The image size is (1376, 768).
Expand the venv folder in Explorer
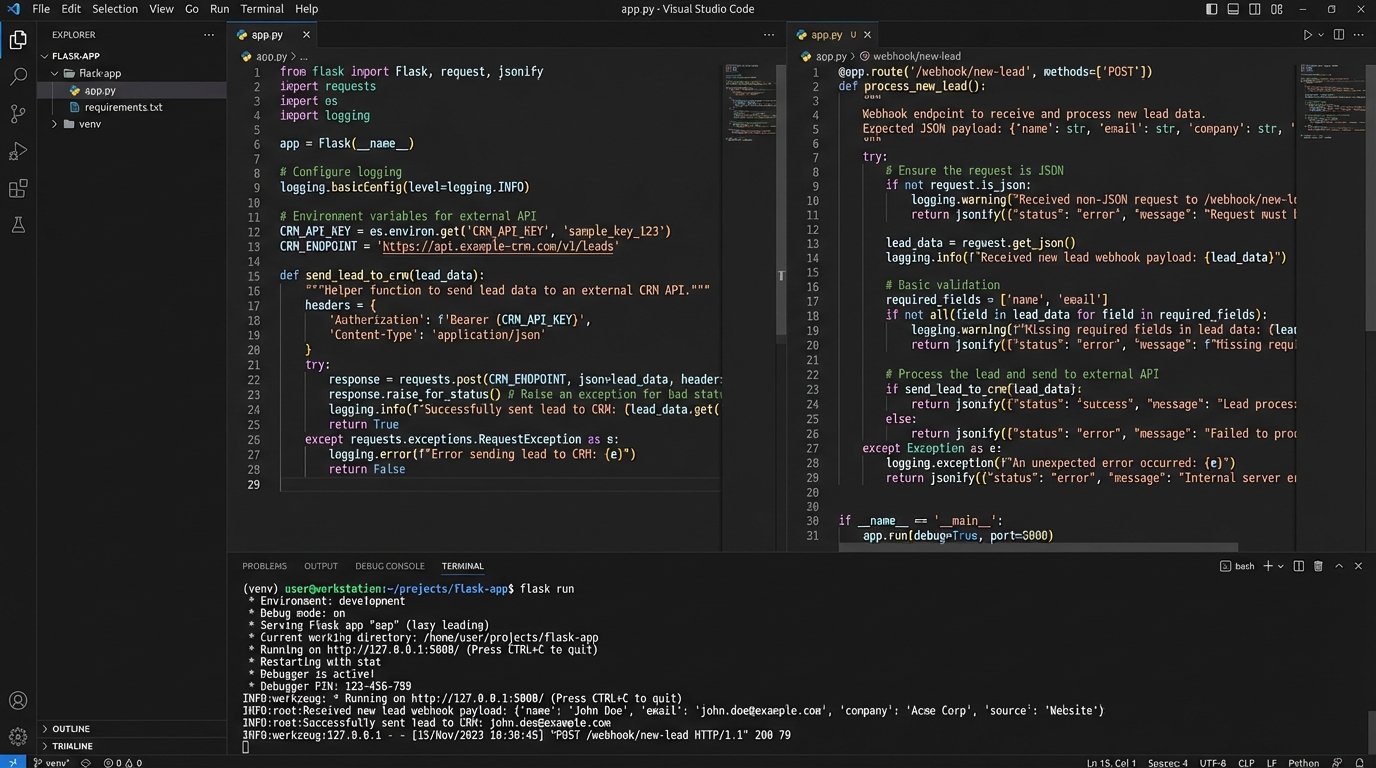[x=89, y=124]
